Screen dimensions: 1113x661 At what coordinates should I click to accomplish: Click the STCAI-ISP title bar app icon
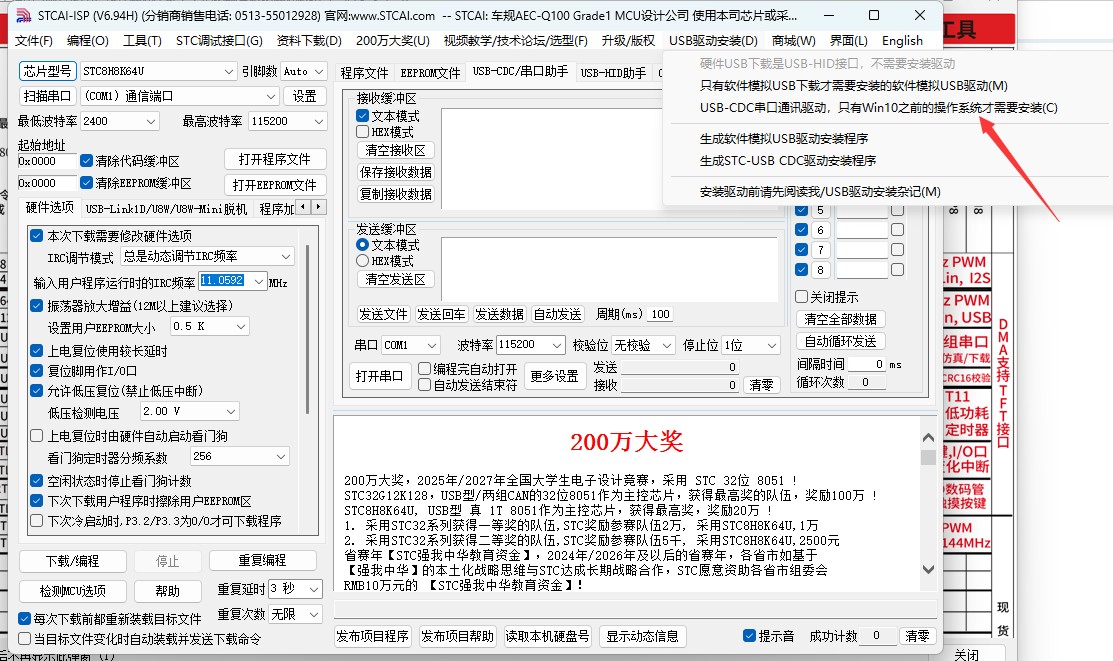(x=23, y=15)
